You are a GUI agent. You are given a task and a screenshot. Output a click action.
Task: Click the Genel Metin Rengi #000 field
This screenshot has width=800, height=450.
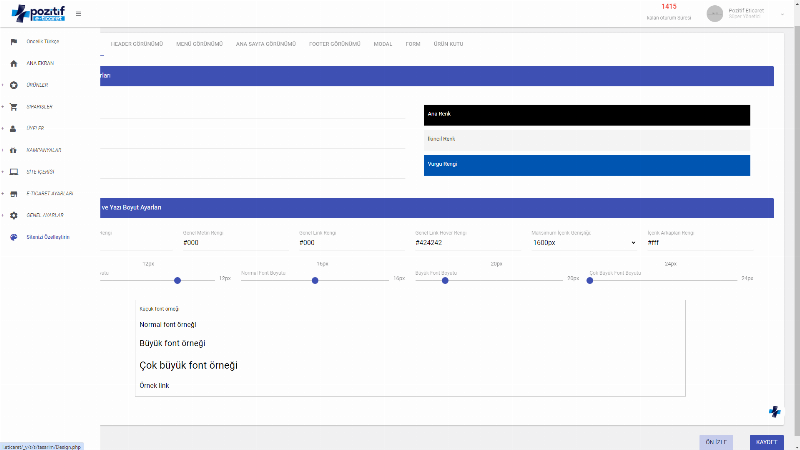[x=236, y=243]
